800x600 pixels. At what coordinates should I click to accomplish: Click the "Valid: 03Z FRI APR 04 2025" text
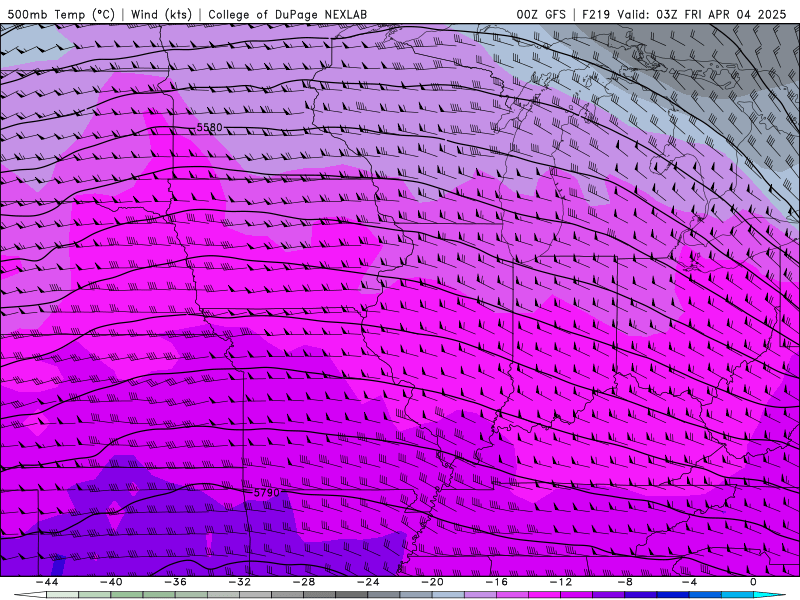[702, 14]
